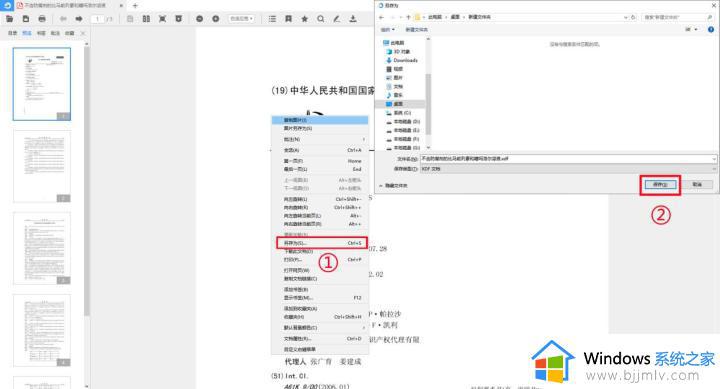This screenshot has width=720, height=389.
Task: Select 3D 对象 in Save dialog tree
Action: tap(399, 51)
